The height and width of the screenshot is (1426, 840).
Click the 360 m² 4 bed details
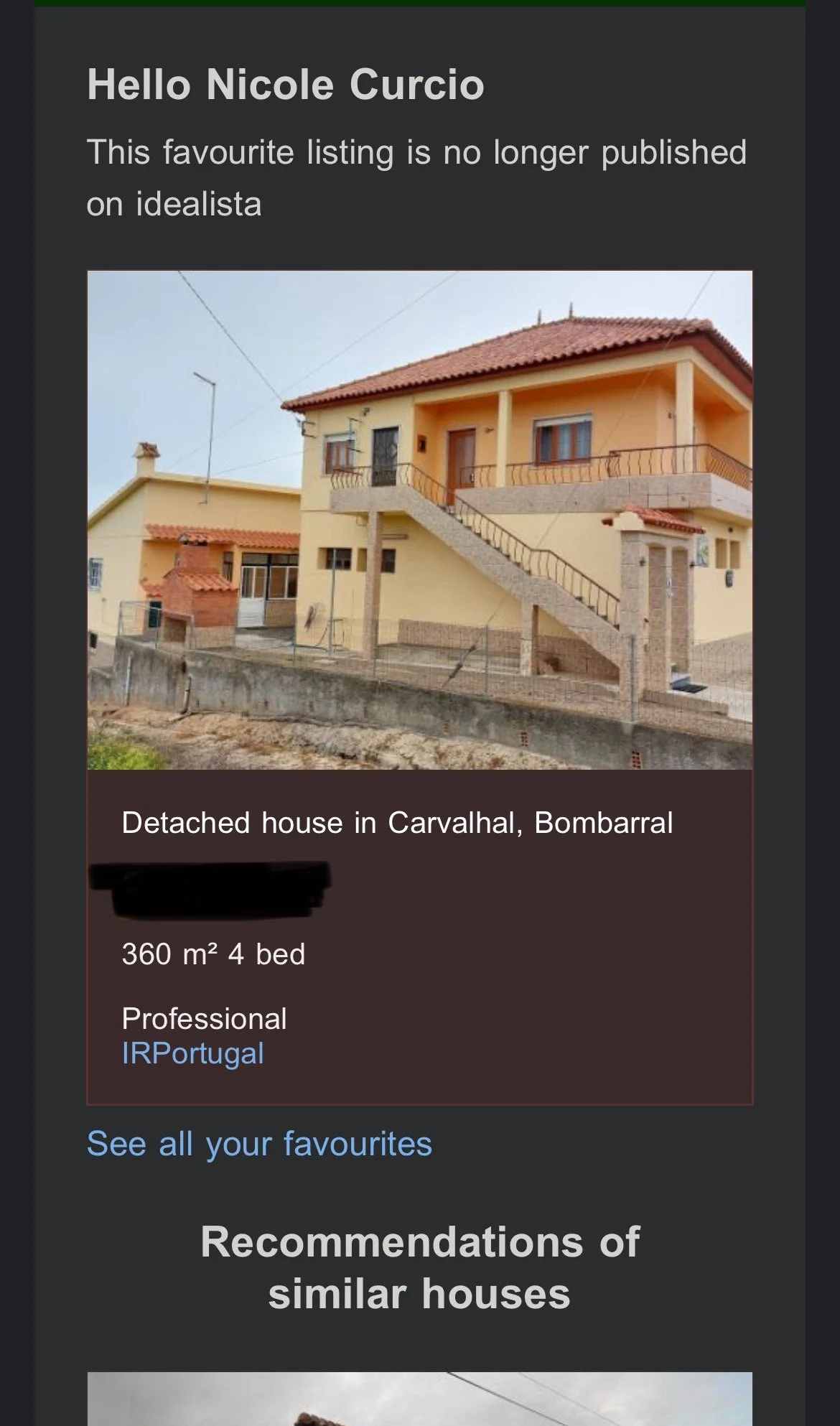[x=213, y=954]
